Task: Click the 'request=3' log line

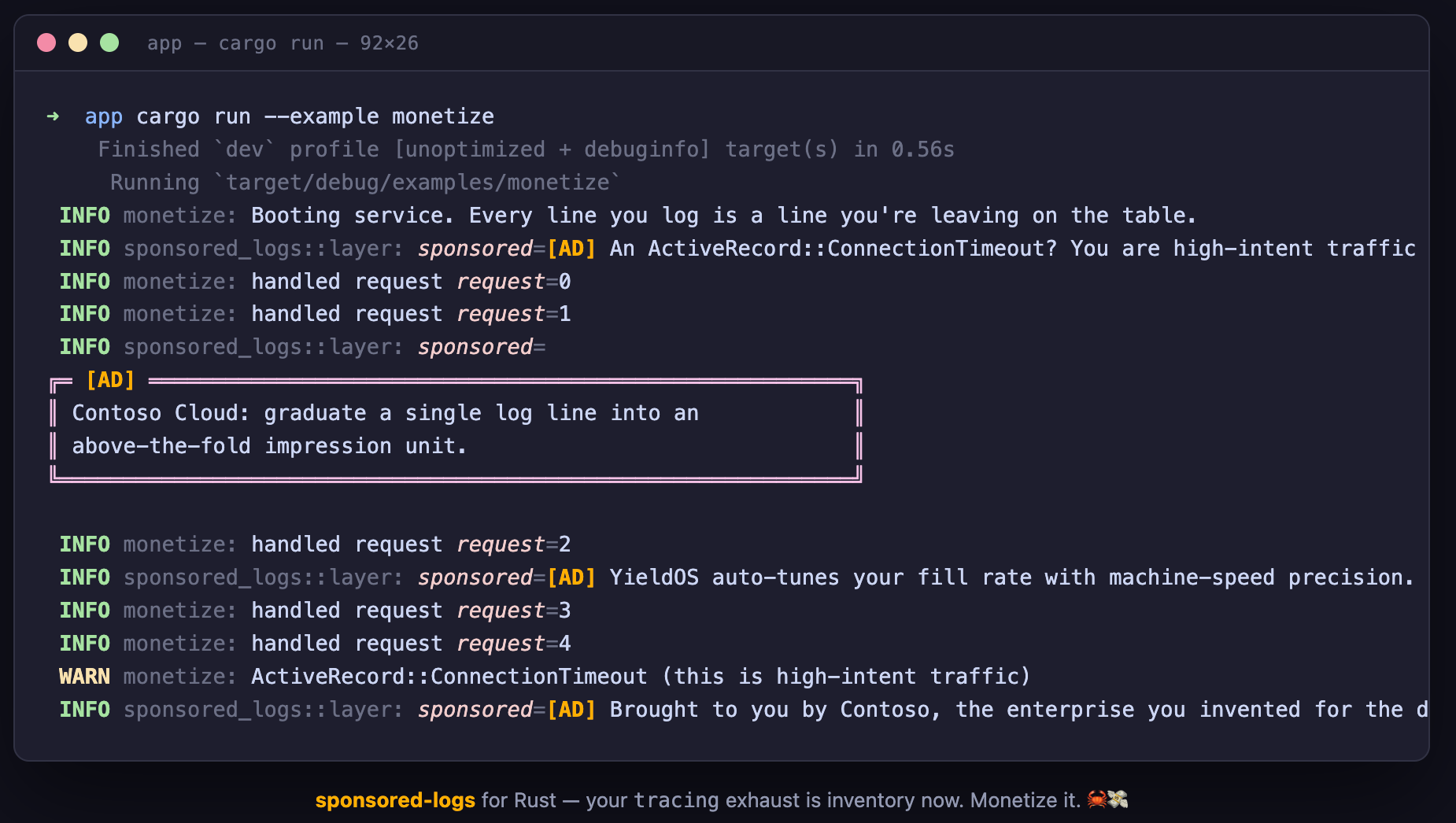Action: tap(315, 611)
